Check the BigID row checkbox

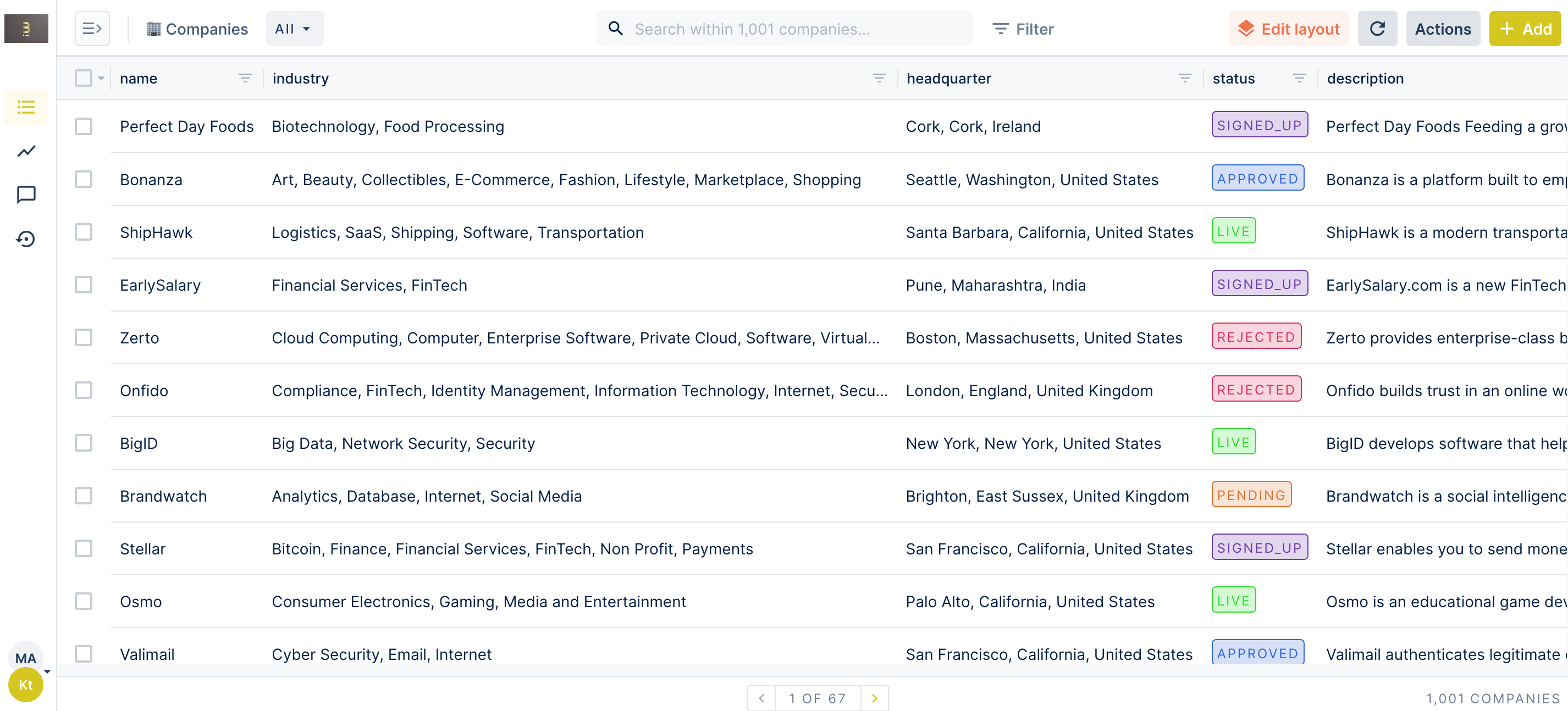[84, 443]
